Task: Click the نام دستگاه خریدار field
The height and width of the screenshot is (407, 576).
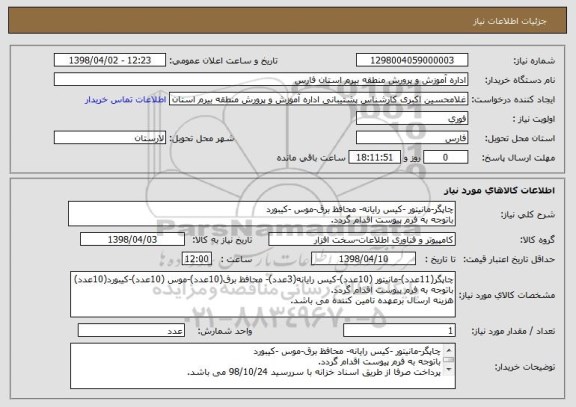Action: tap(261, 79)
